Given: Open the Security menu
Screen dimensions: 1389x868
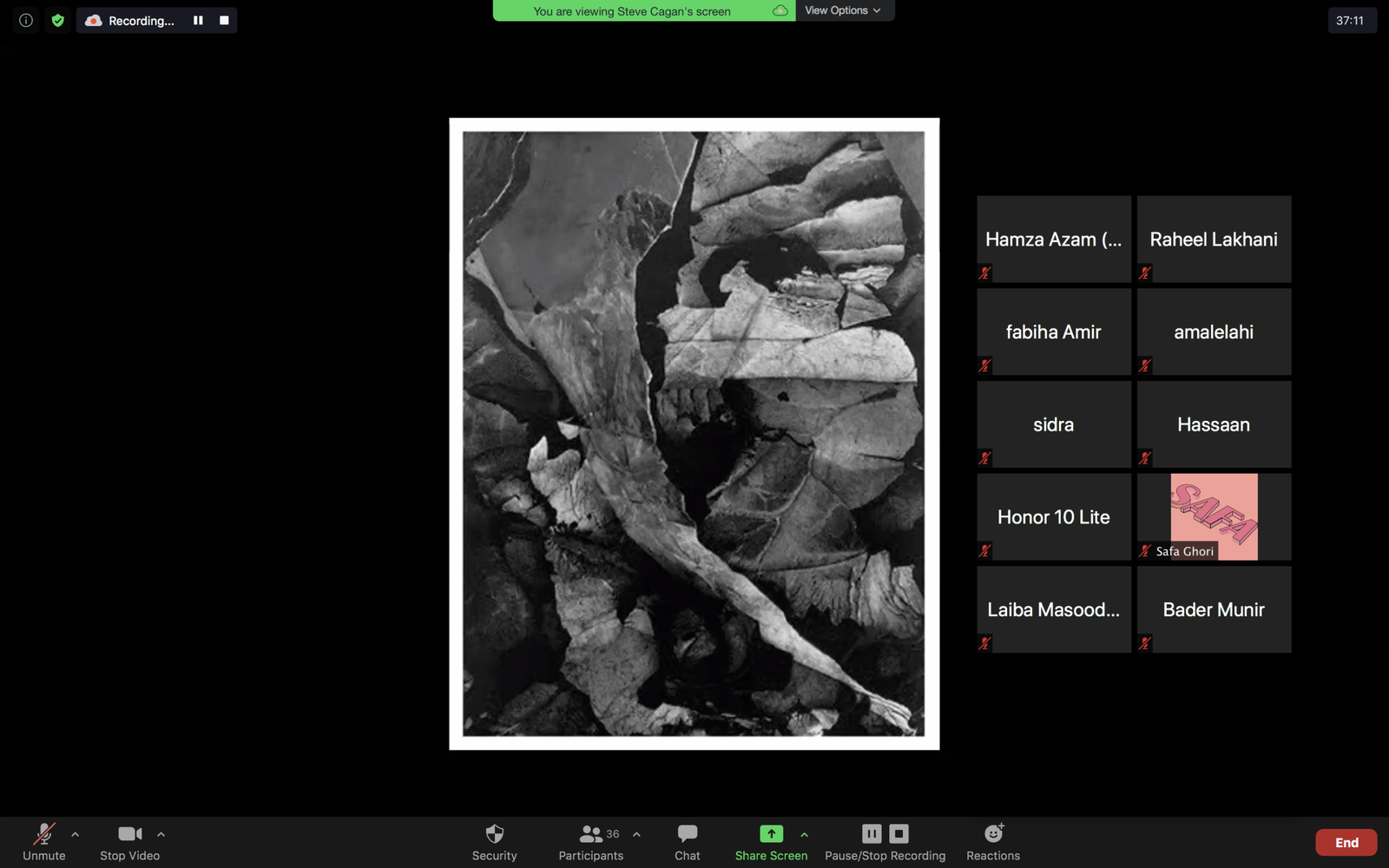Looking at the screenshot, I should tap(494, 841).
